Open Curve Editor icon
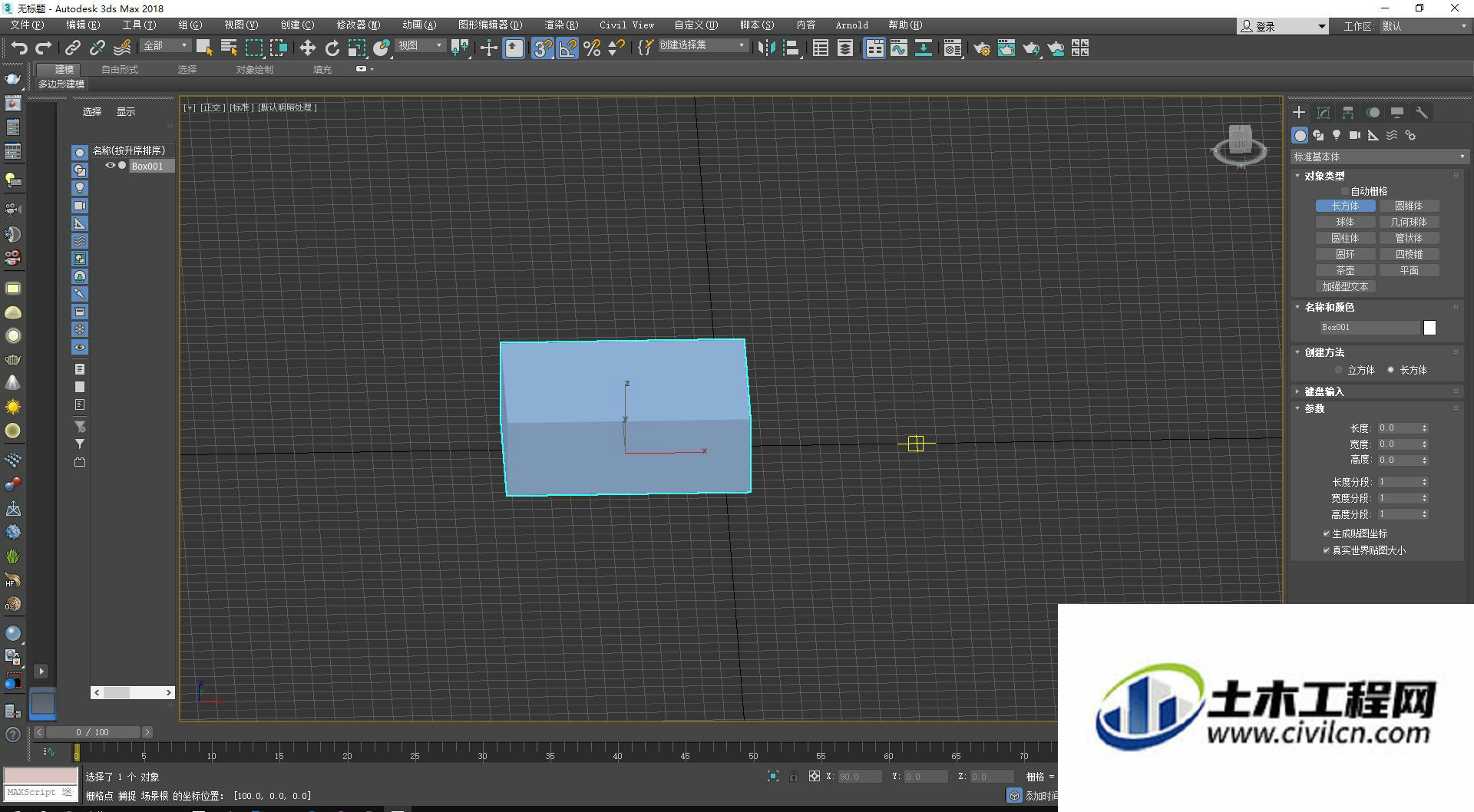The width and height of the screenshot is (1474, 812). [x=899, y=48]
